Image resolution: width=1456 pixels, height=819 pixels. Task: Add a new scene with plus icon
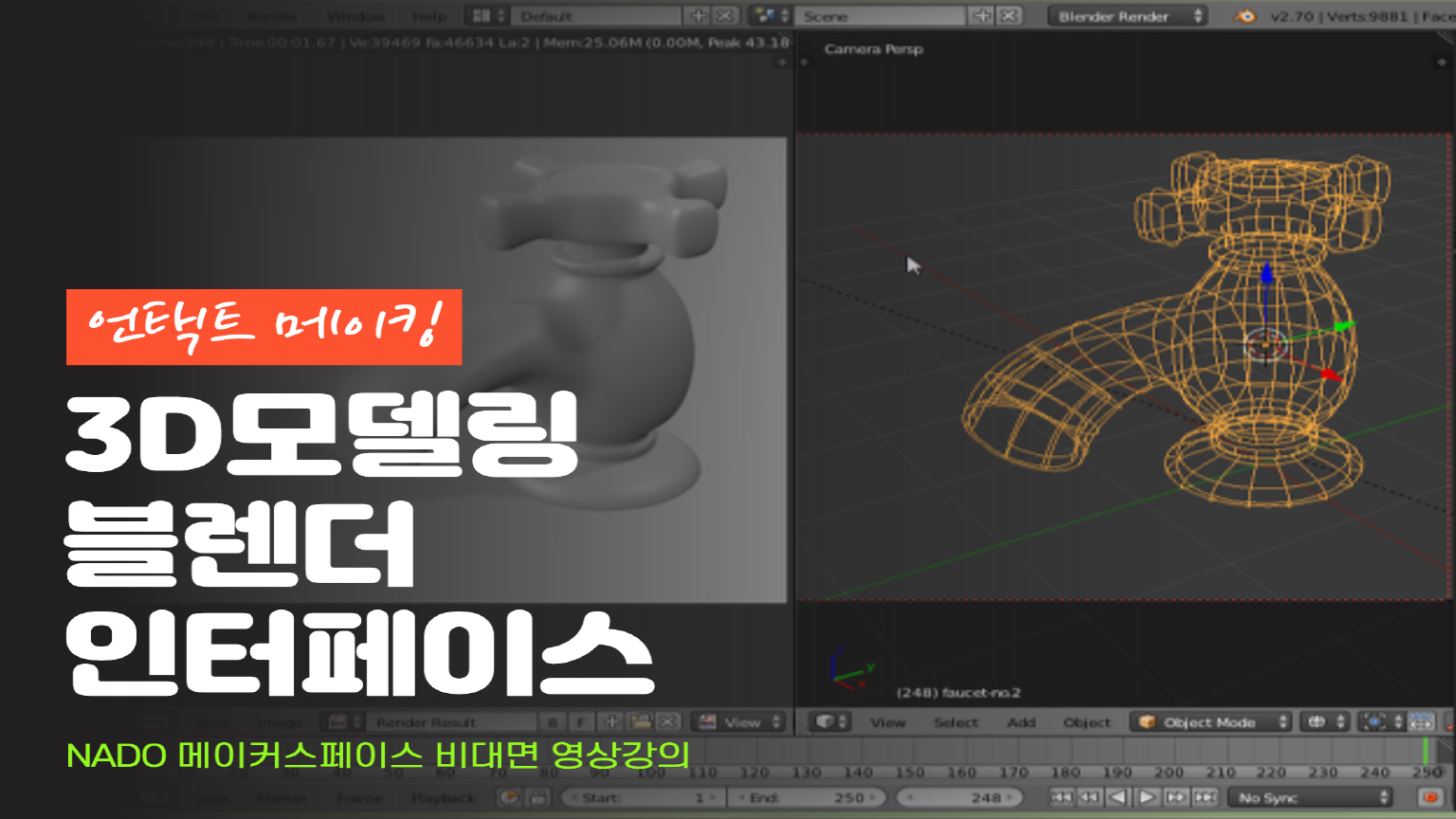coord(982,16)
